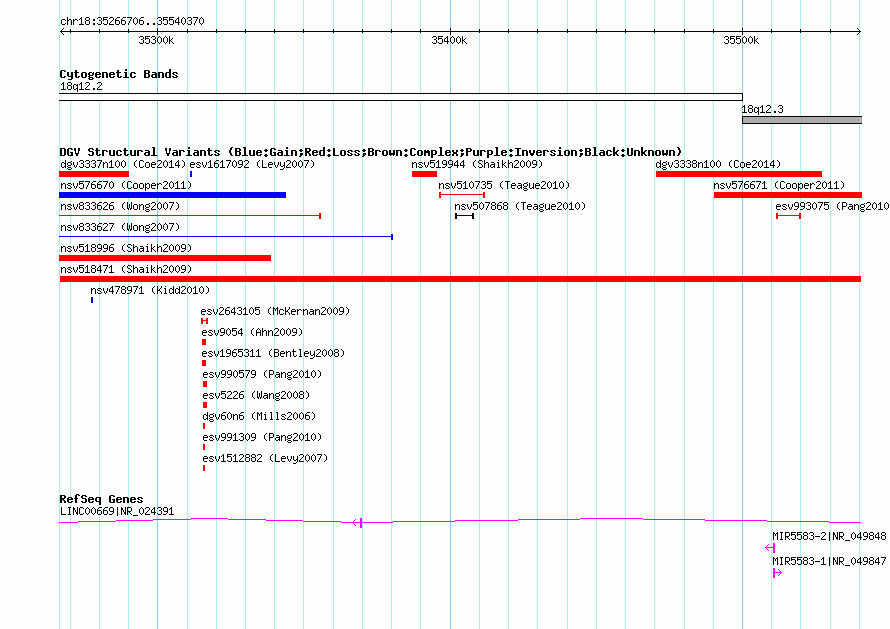Screen dimensions: 890x629
Task: Open the nsv518996 (Shaikh2009) variant label
Action: click(126, 248)
